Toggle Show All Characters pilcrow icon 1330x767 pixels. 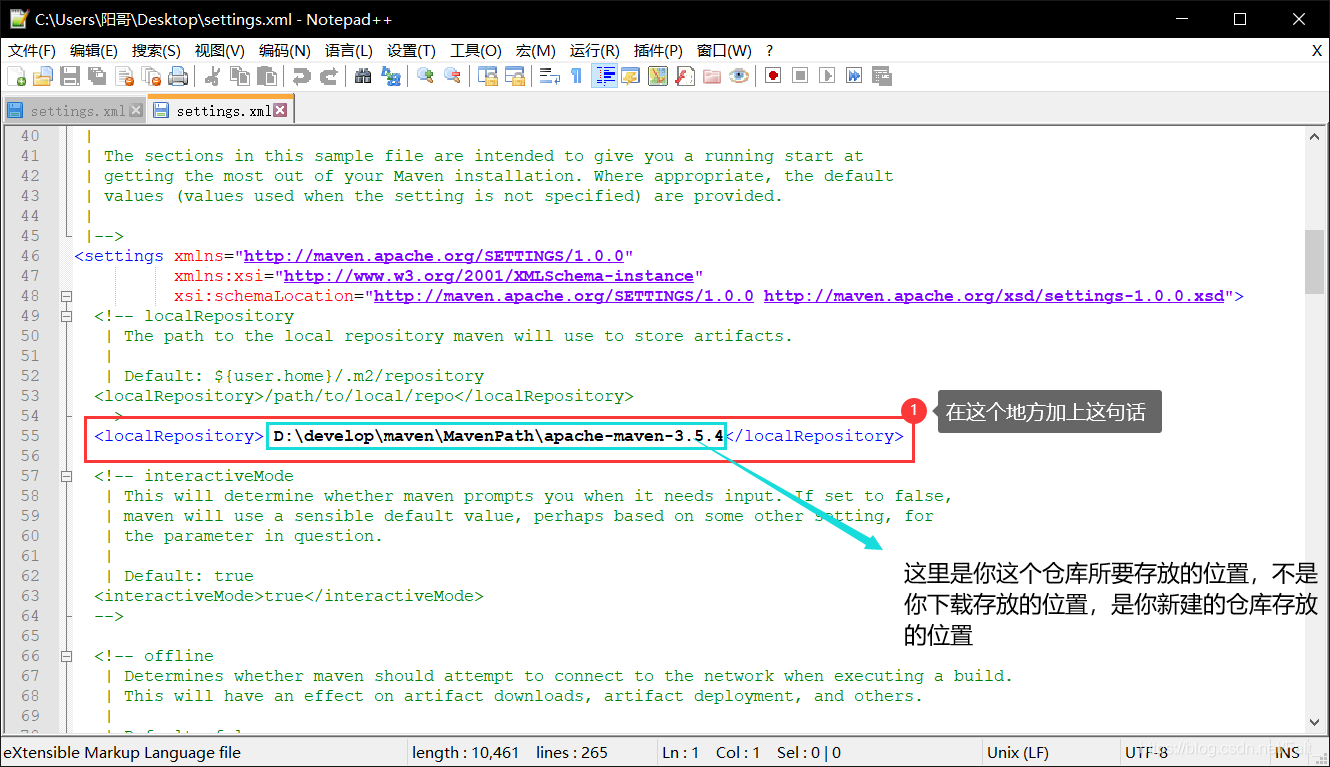click(x=576, y=76)
